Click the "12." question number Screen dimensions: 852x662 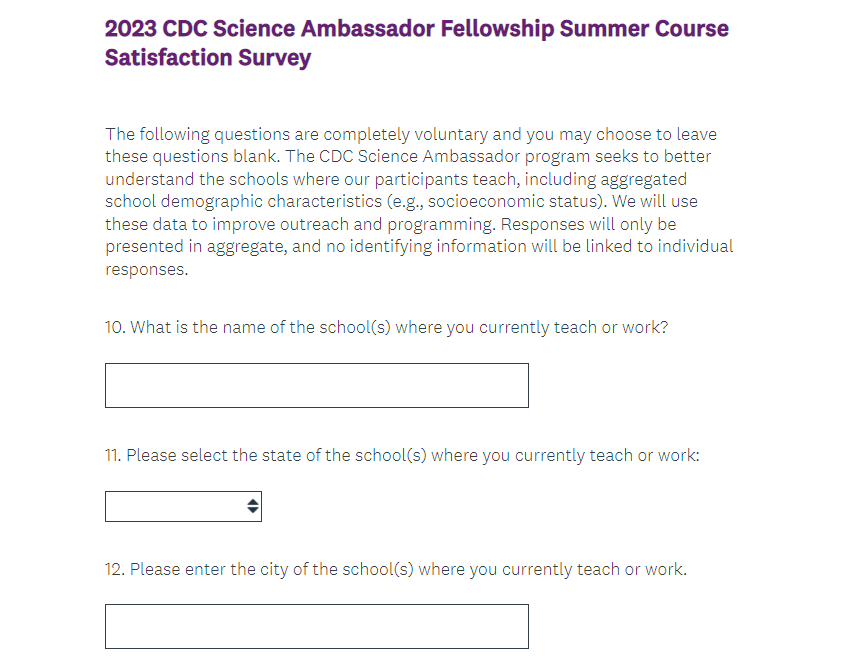[115, 570]
